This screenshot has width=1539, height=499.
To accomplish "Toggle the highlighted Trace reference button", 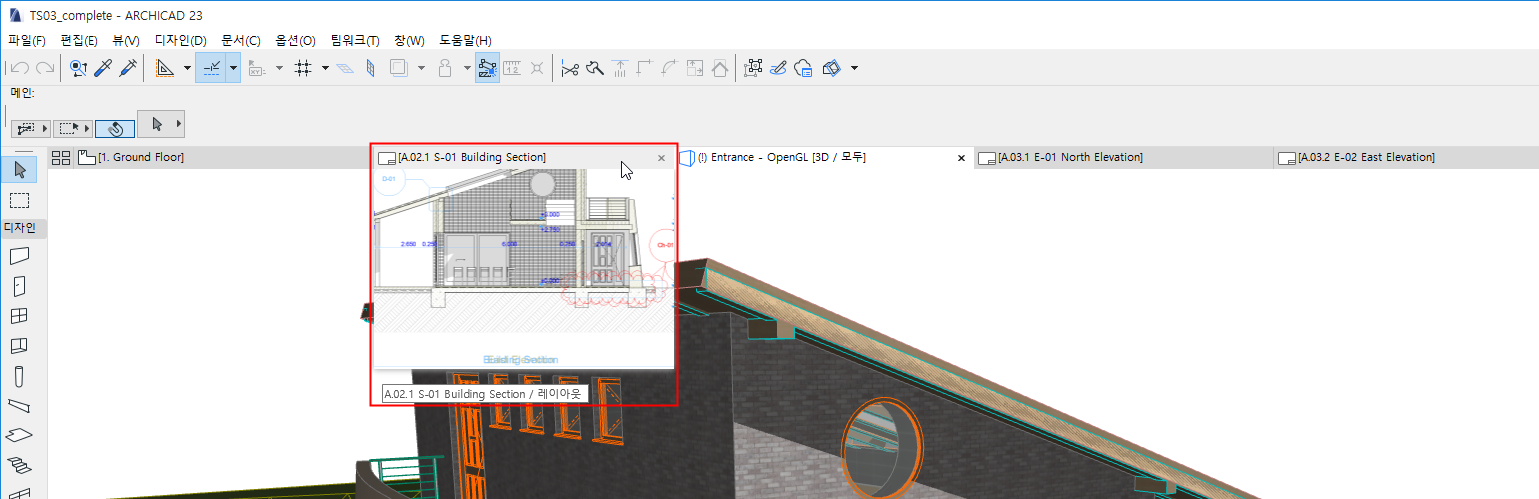I will coord(488,68).
